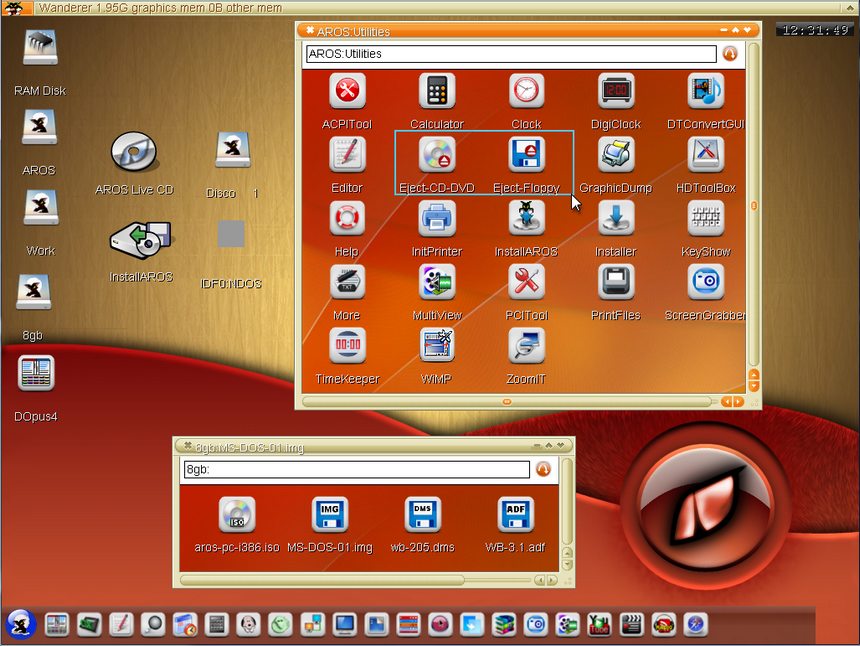Open the PCITool utility
Image resolution: width=860 pixels, height=646 pixels.
(527, 283)
